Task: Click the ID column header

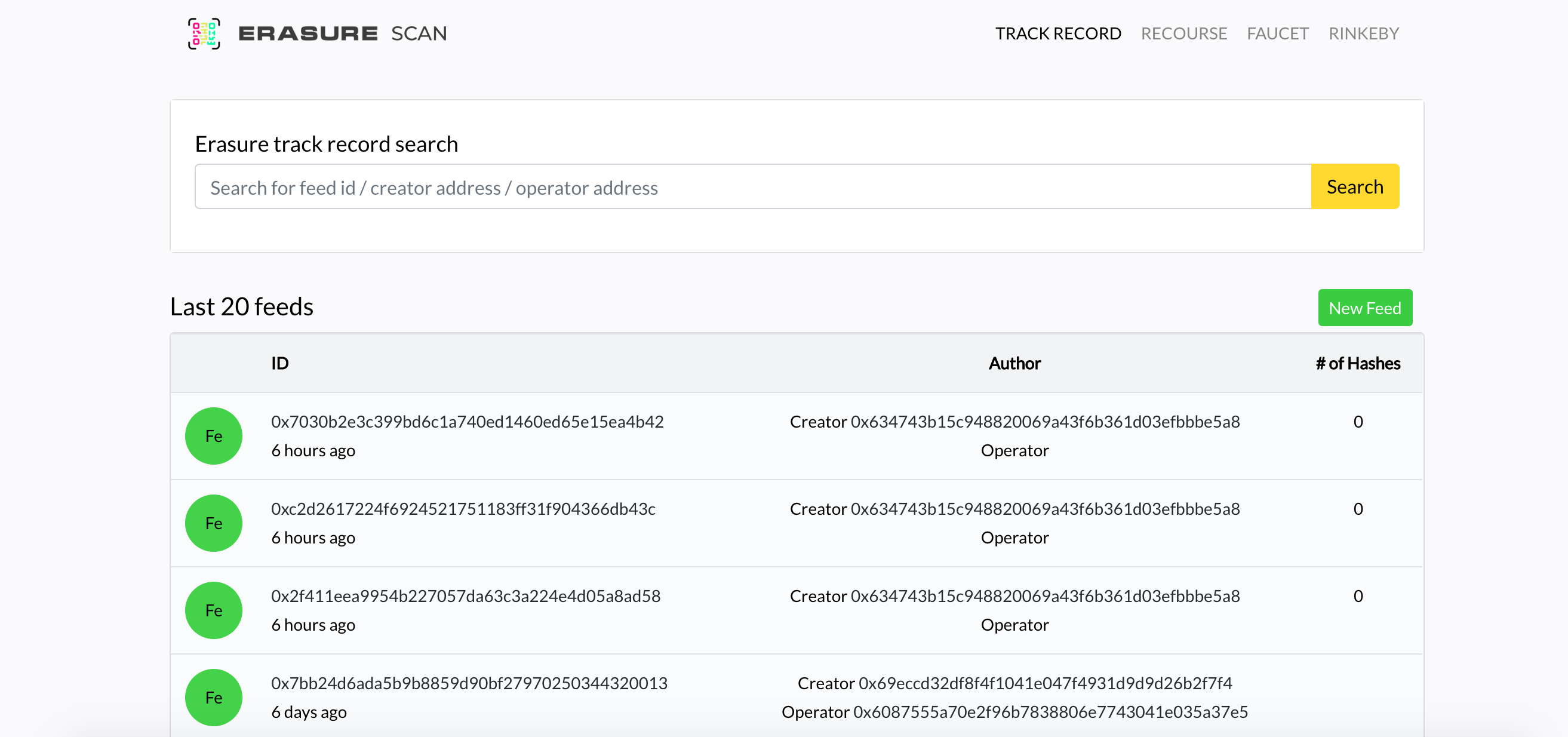Action: pos(279,363)
